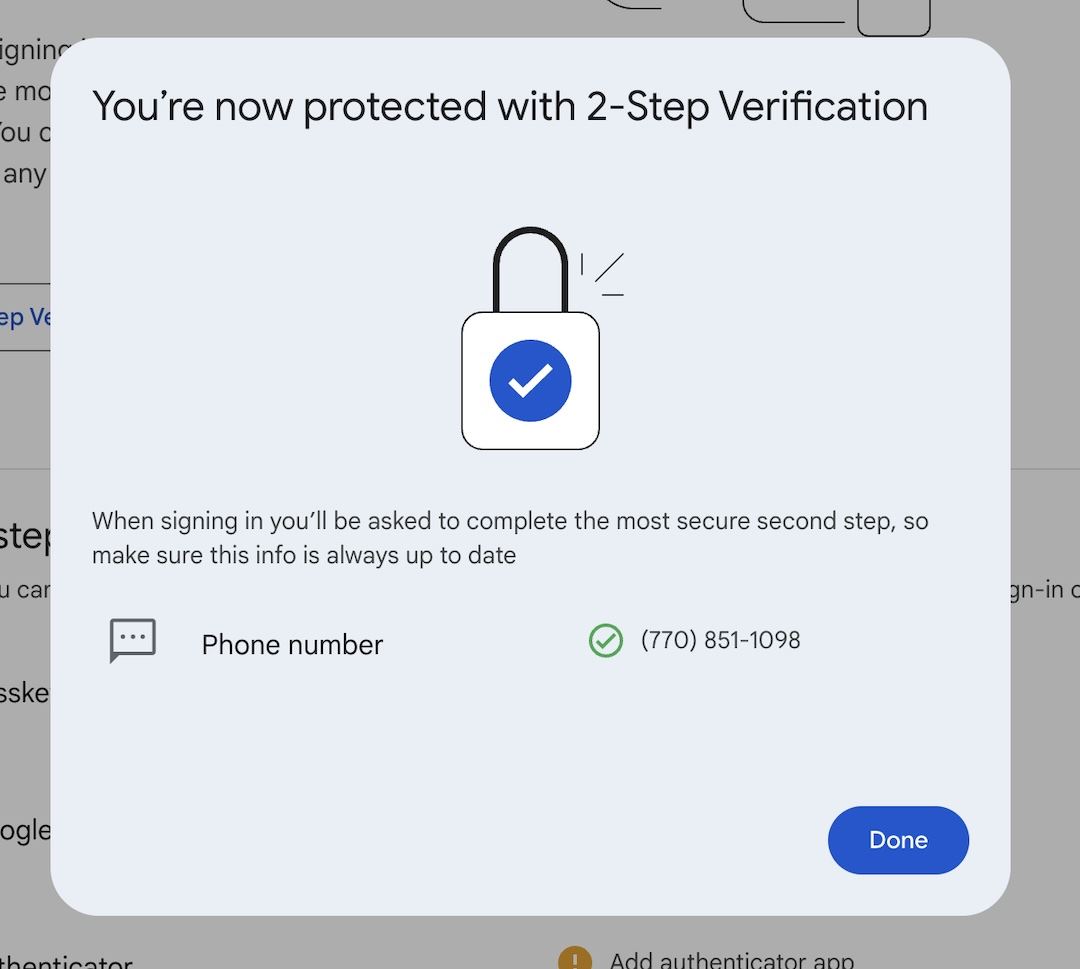Click the 2-Step Verification dialog heading
1080x969 pixels.
click(509, 106)
